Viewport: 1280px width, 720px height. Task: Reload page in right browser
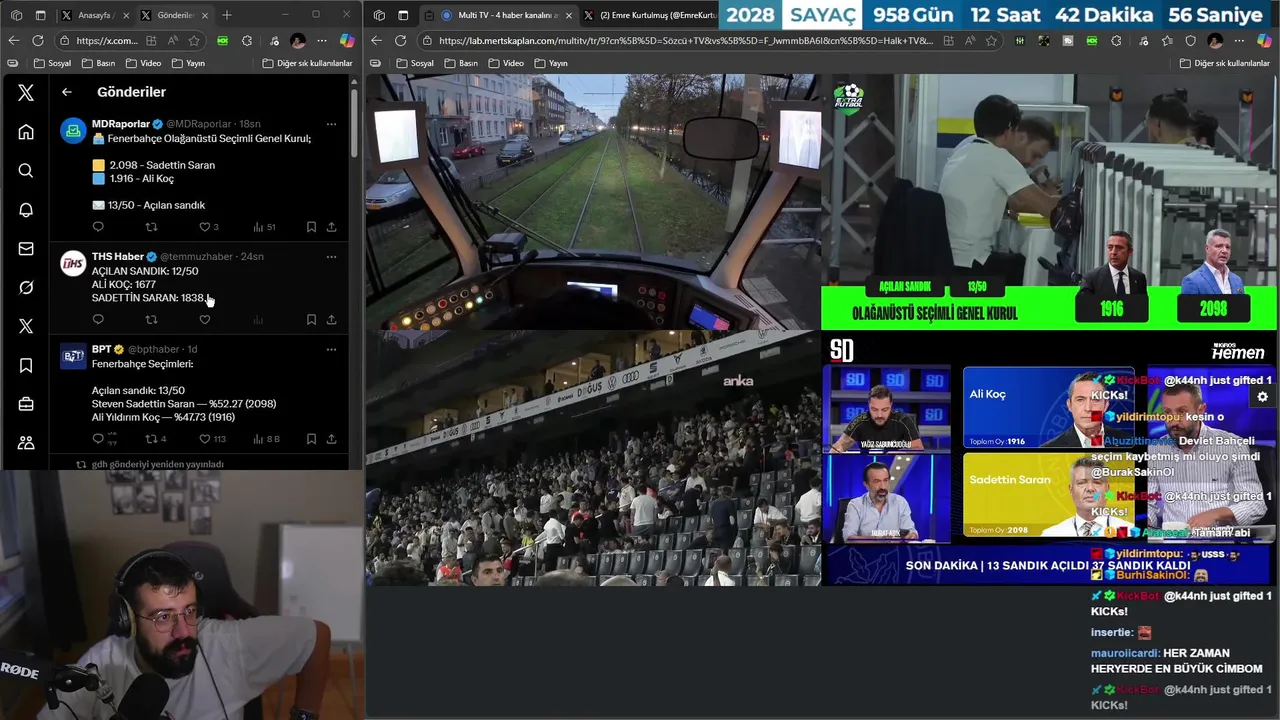click(x=400, y=40)
